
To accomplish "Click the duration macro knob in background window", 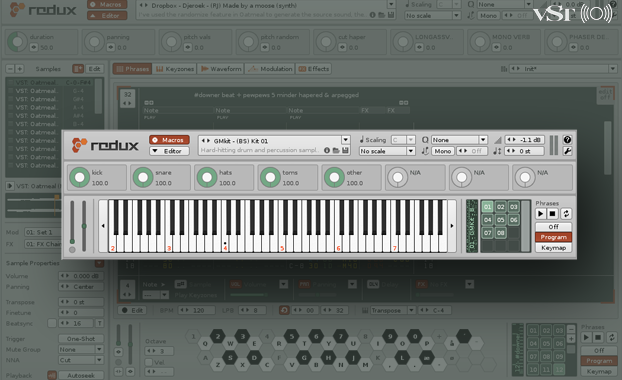I will click(x=17, y=42).
